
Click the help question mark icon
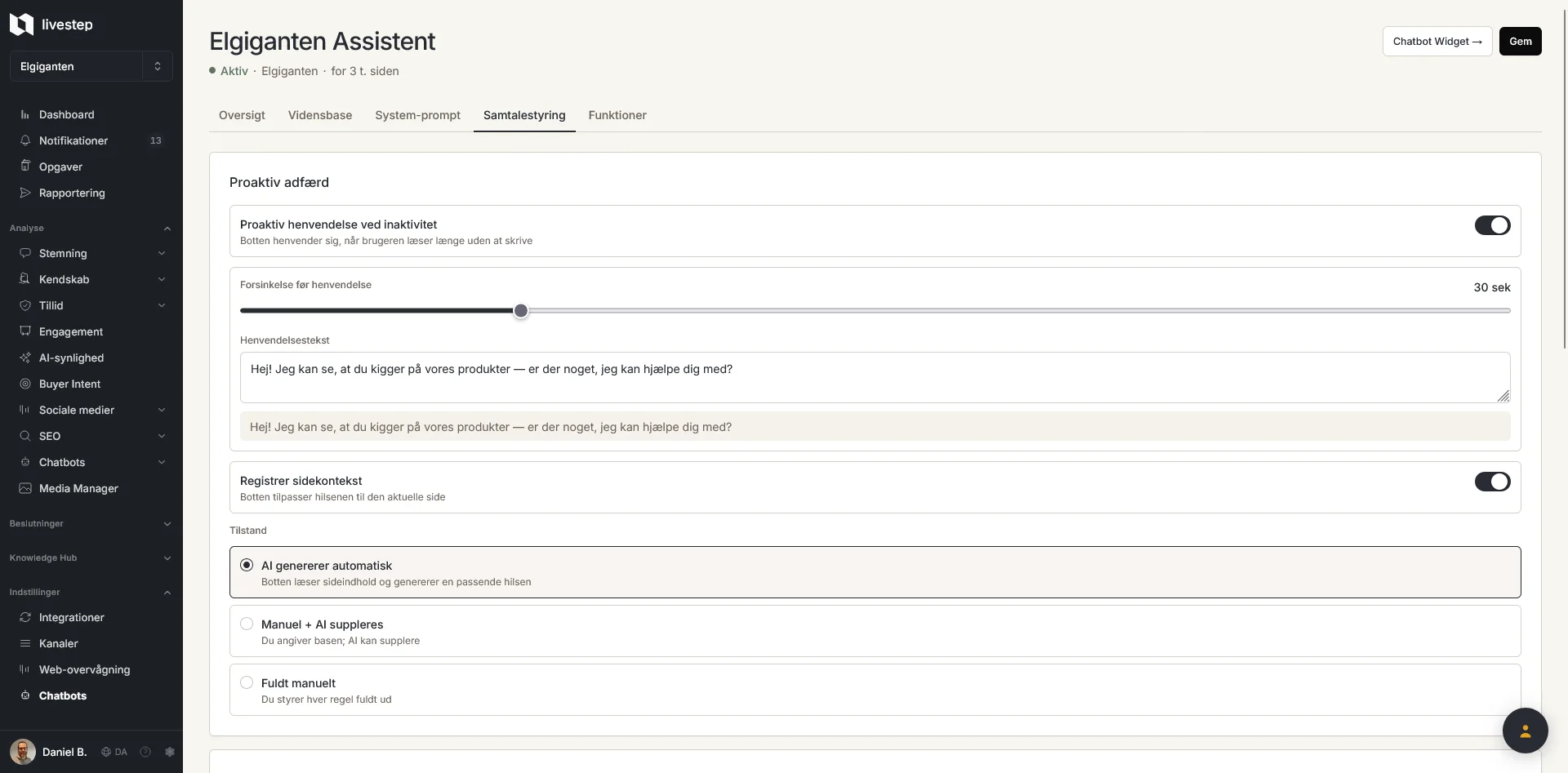[x=145, y=752]
